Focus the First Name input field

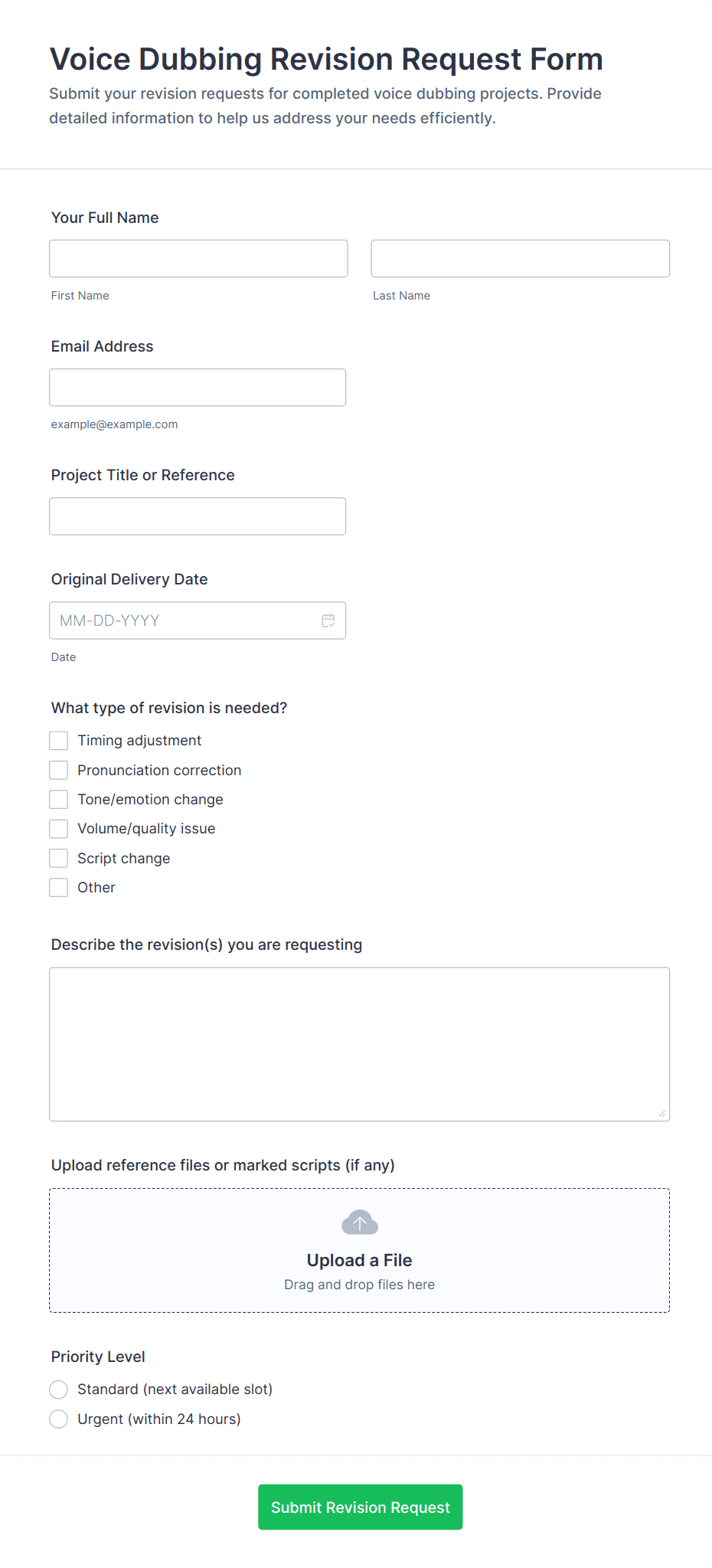point(198,259)
